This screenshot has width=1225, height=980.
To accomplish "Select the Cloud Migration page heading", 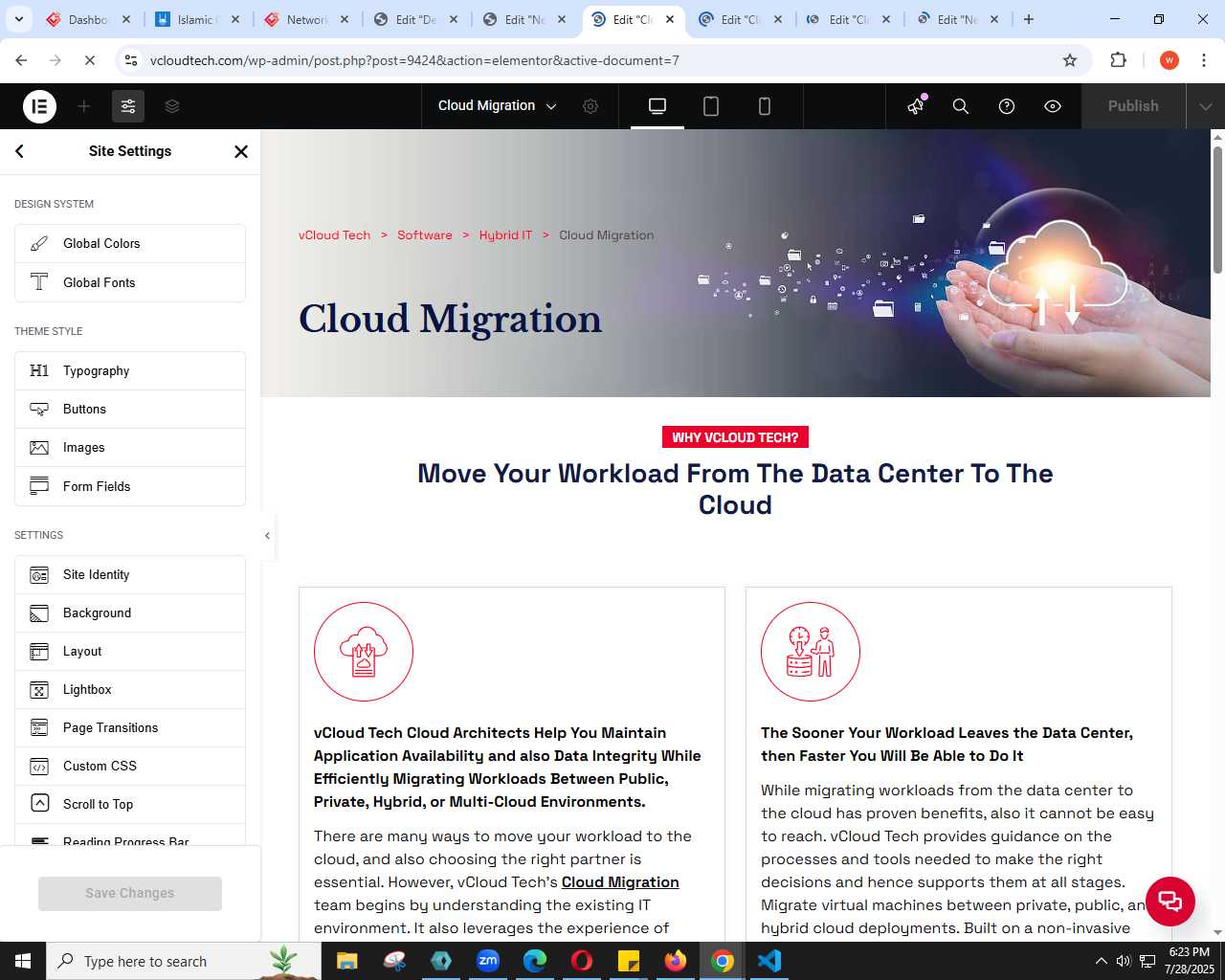I will [x=450, y=319].
